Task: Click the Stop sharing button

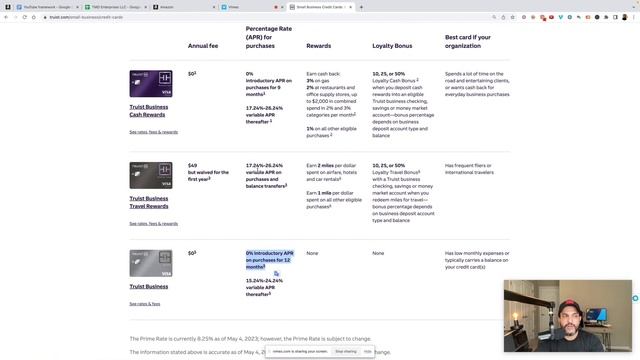Action: click(x=346, y=351)
